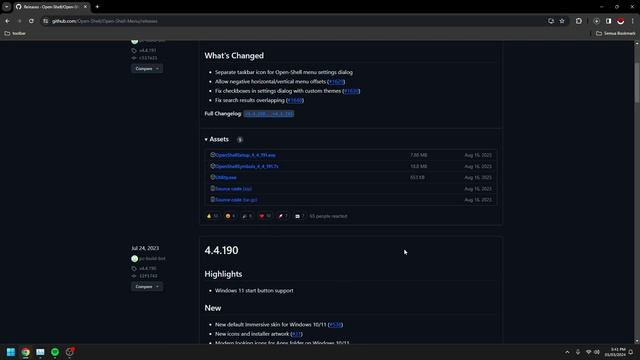This screenshot has height=360, width=640.
Task: Open issue link for negative menu offsets
Action: click(x=336, y=82)
